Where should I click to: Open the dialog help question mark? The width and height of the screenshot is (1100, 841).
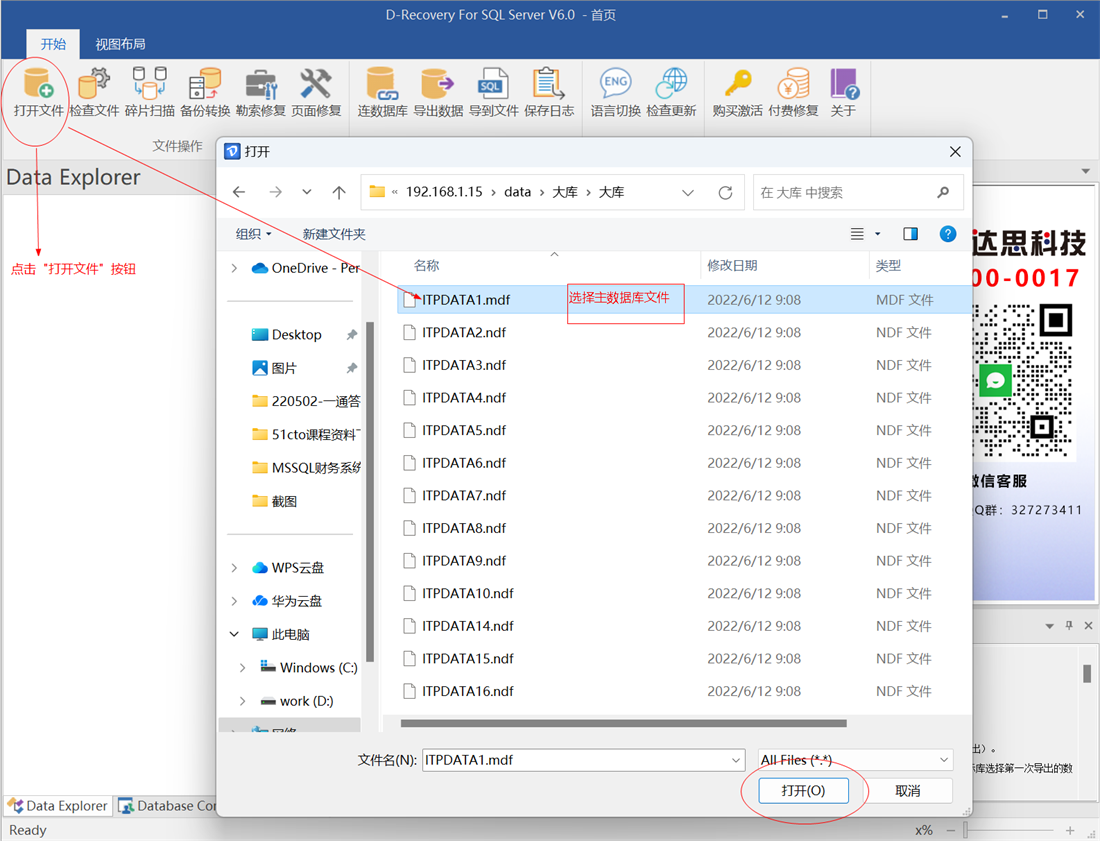coord(948,234)
